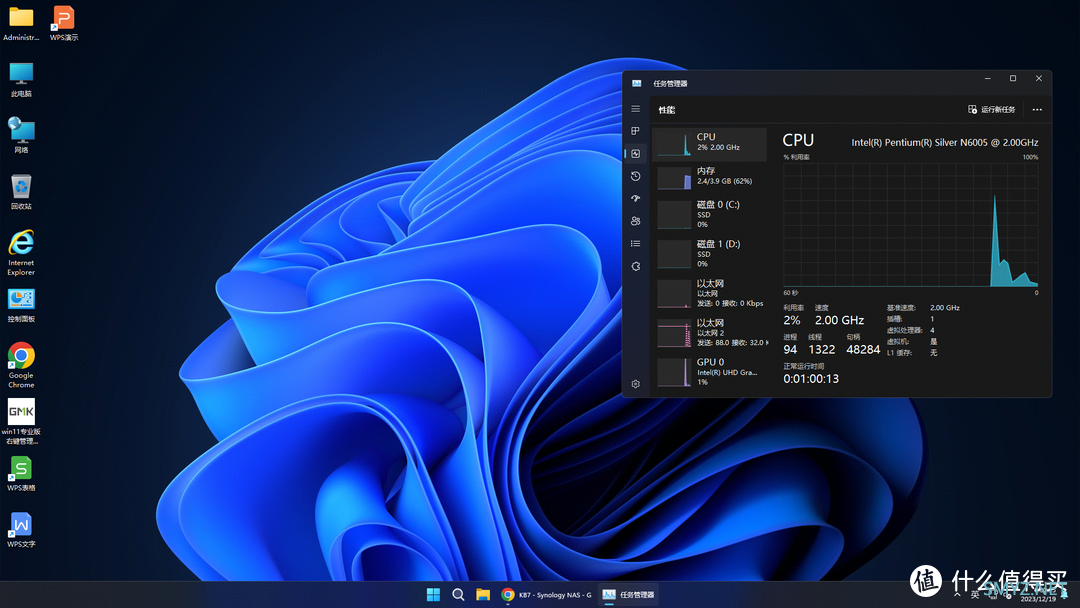Open the Administrator folder on desktop
The height and width of the screenshot is (608, 1080).
21,23
